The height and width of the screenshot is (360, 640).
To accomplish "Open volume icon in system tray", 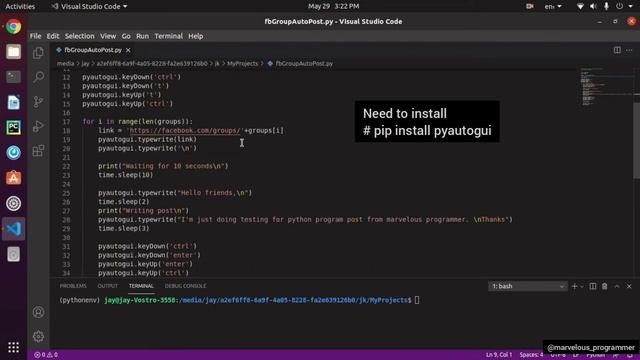I will pyautogui.click(x=593, y=6).
